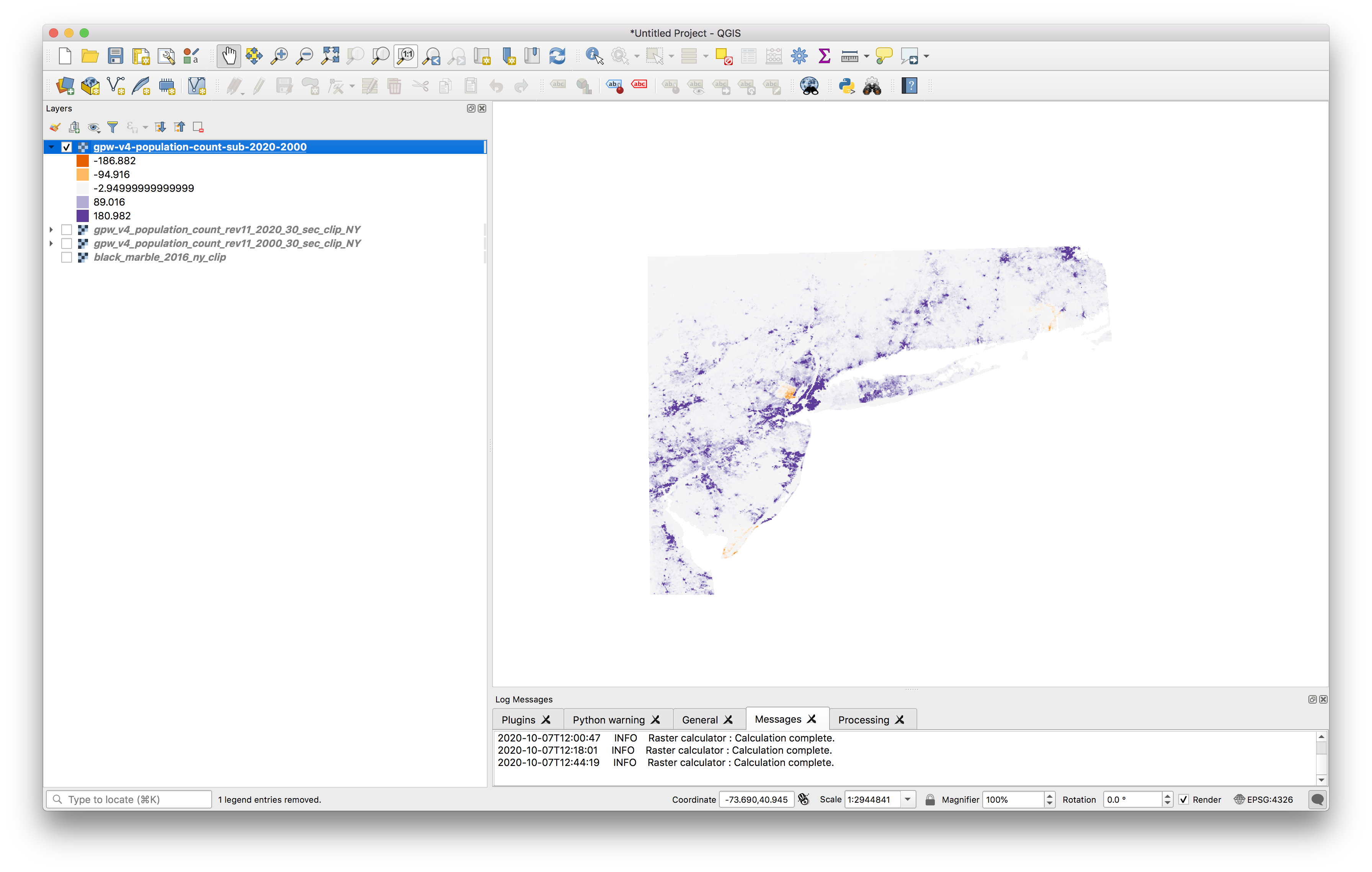Click the Refresh map icon
This screenshot has height=872, width=1372.
[x=557, y=56]
